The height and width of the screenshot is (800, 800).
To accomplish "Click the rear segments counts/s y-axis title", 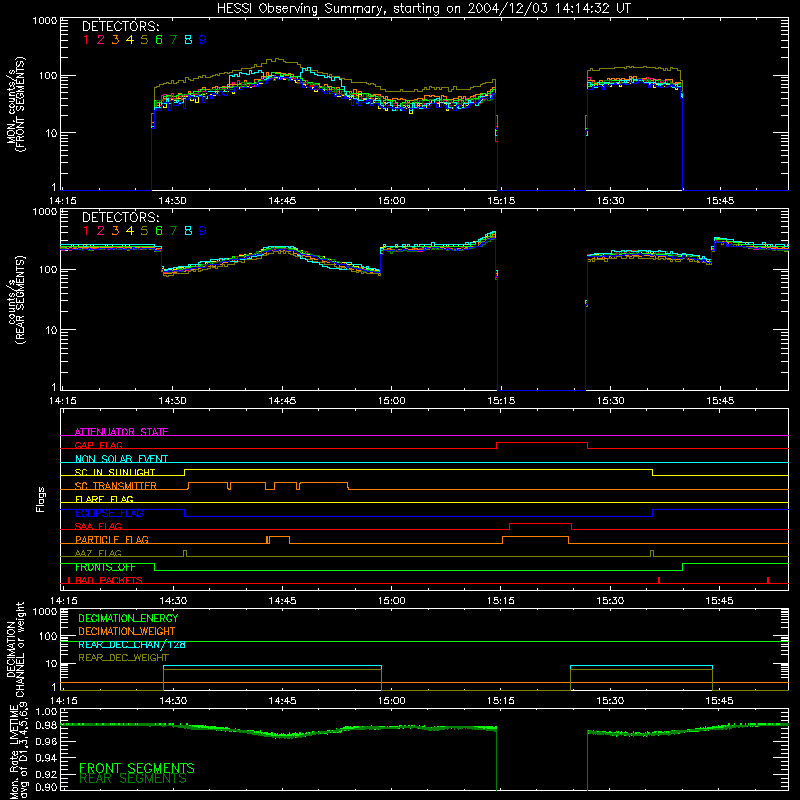I will pos(16,300).
